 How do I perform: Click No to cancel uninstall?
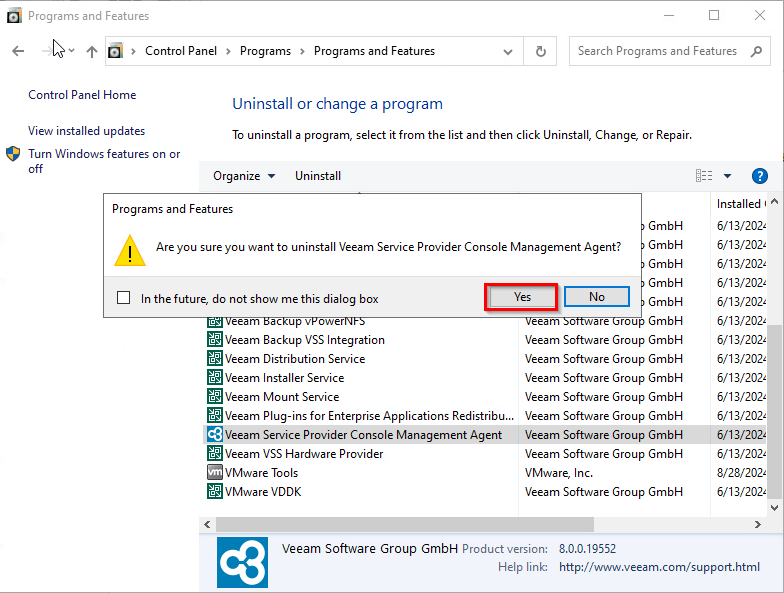(x=596, y=297)
